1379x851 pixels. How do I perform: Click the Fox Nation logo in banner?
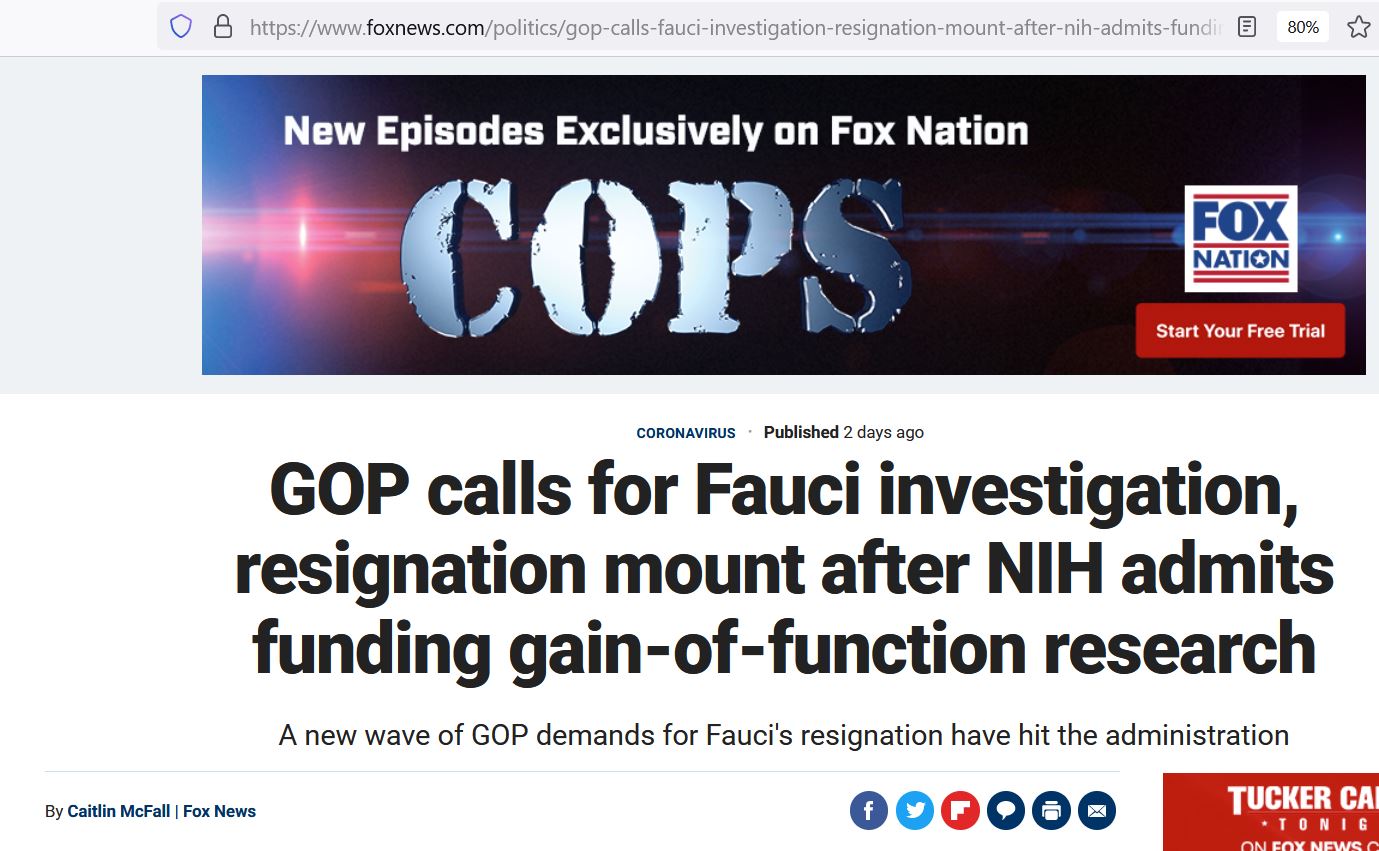point(1240,238)
